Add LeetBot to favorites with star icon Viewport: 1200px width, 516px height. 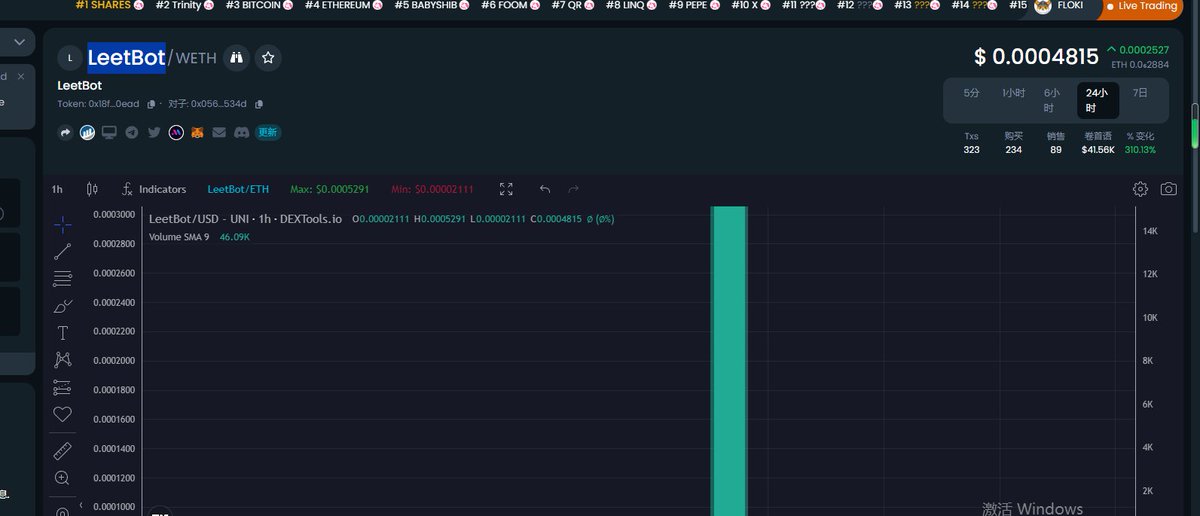pyautogui.click(x=268, y=58)
